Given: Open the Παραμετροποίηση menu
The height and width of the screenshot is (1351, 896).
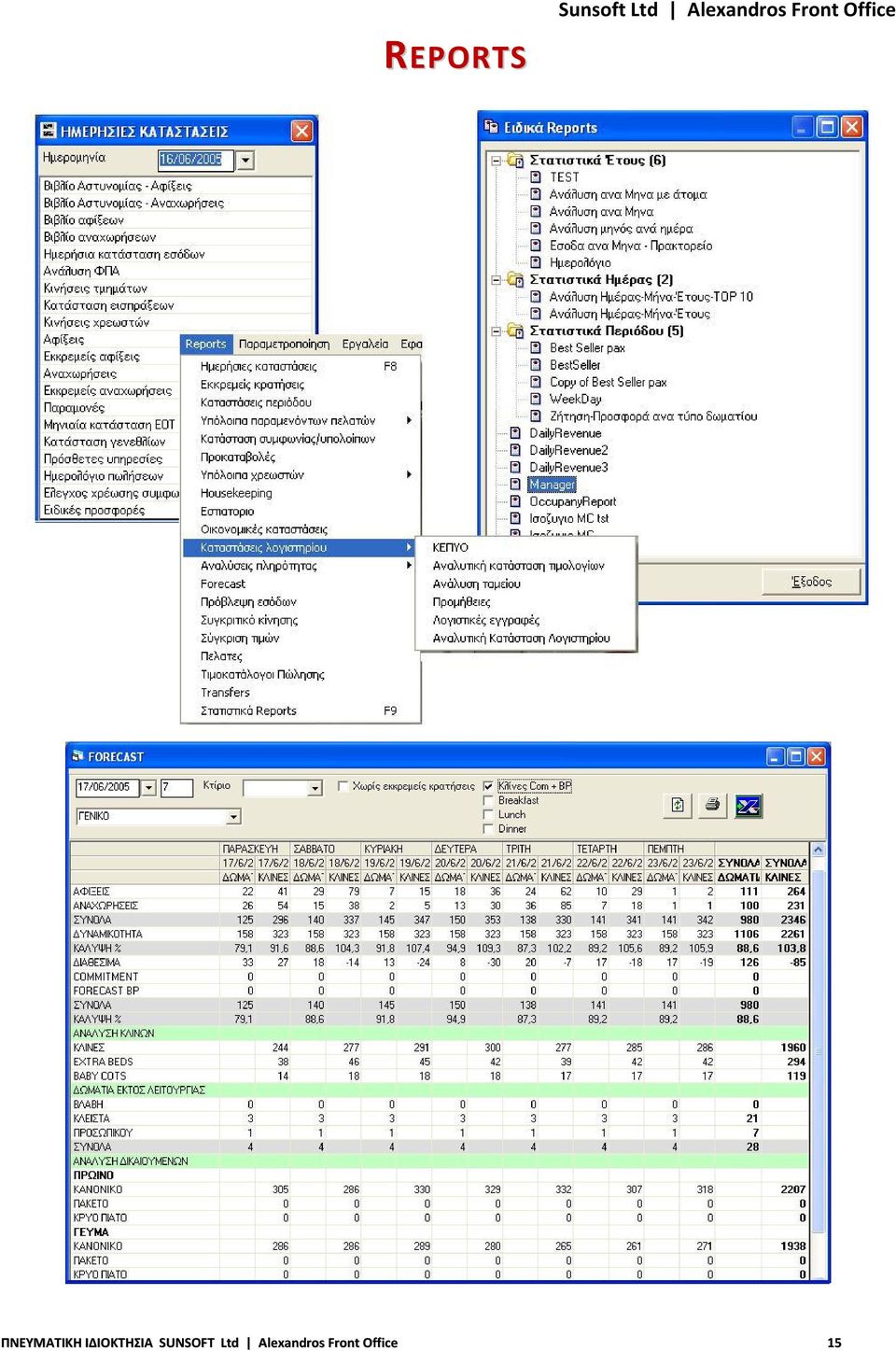Looking at the screenshot, I should point(284,345).
